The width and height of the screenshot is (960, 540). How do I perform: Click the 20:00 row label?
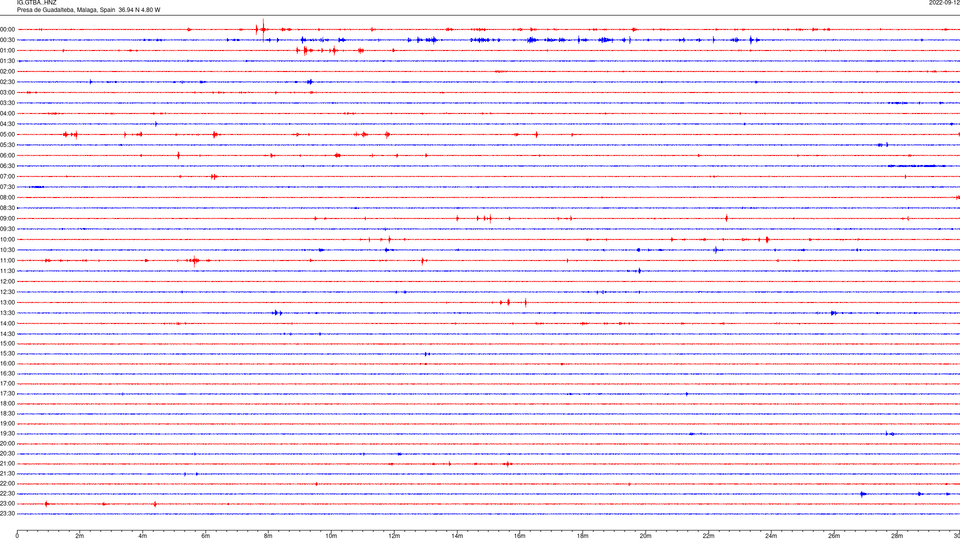(8, 443)
